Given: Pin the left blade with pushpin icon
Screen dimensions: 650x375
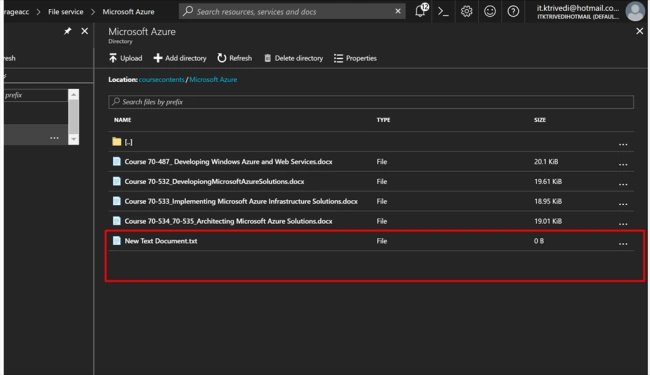Looking at the screenshot, I should tap(68, 31).
